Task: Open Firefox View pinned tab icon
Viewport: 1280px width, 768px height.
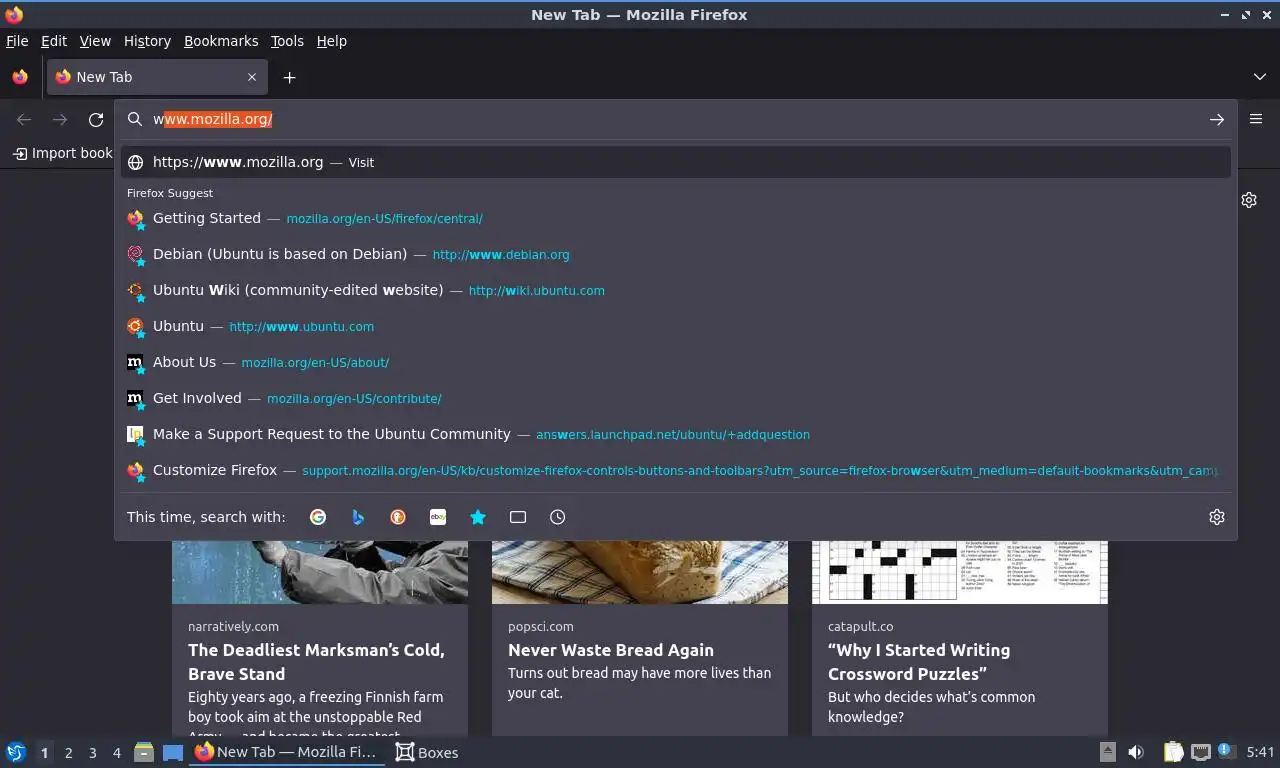Action: click(x=20, y=77)
